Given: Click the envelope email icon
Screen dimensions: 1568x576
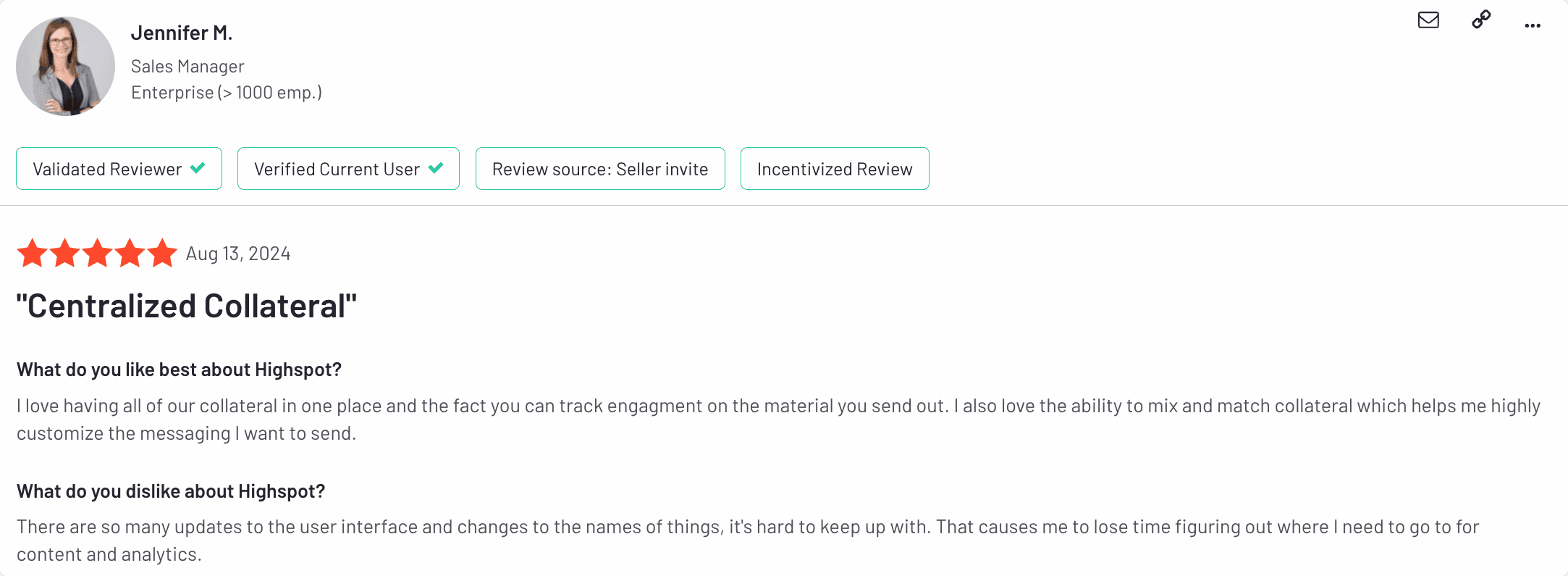Looking at the screenshot, I should [1428, 20].
